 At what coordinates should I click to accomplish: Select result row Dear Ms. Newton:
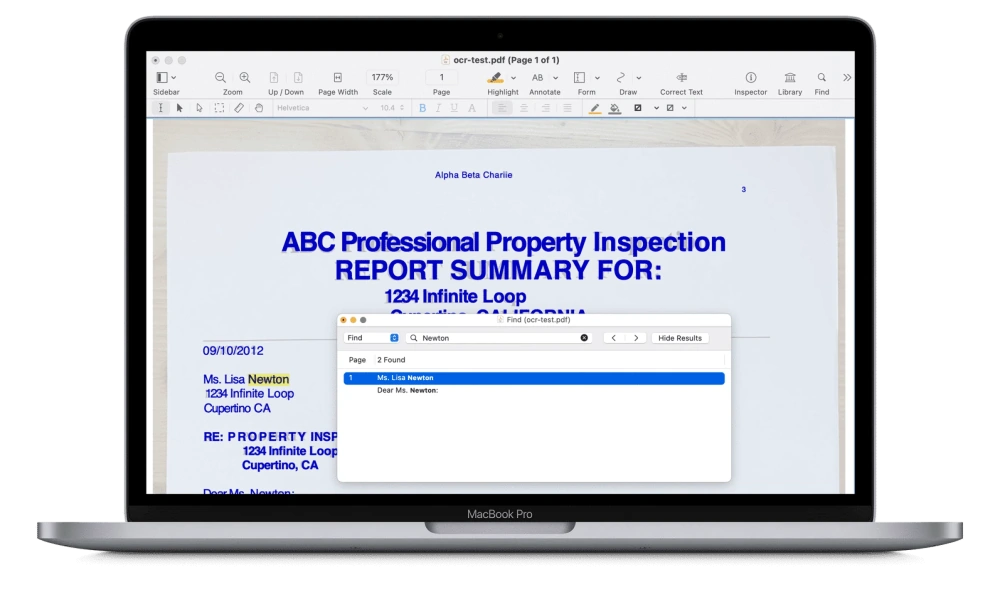[534, 390]
